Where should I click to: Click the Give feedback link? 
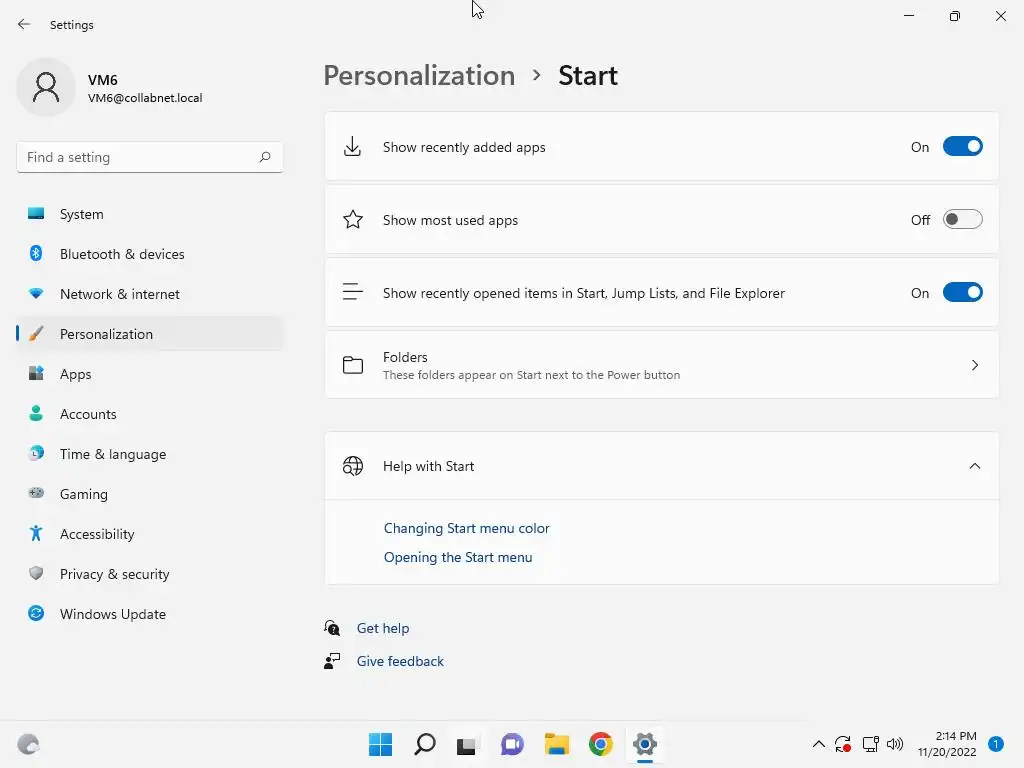click(x=400, y=661)
